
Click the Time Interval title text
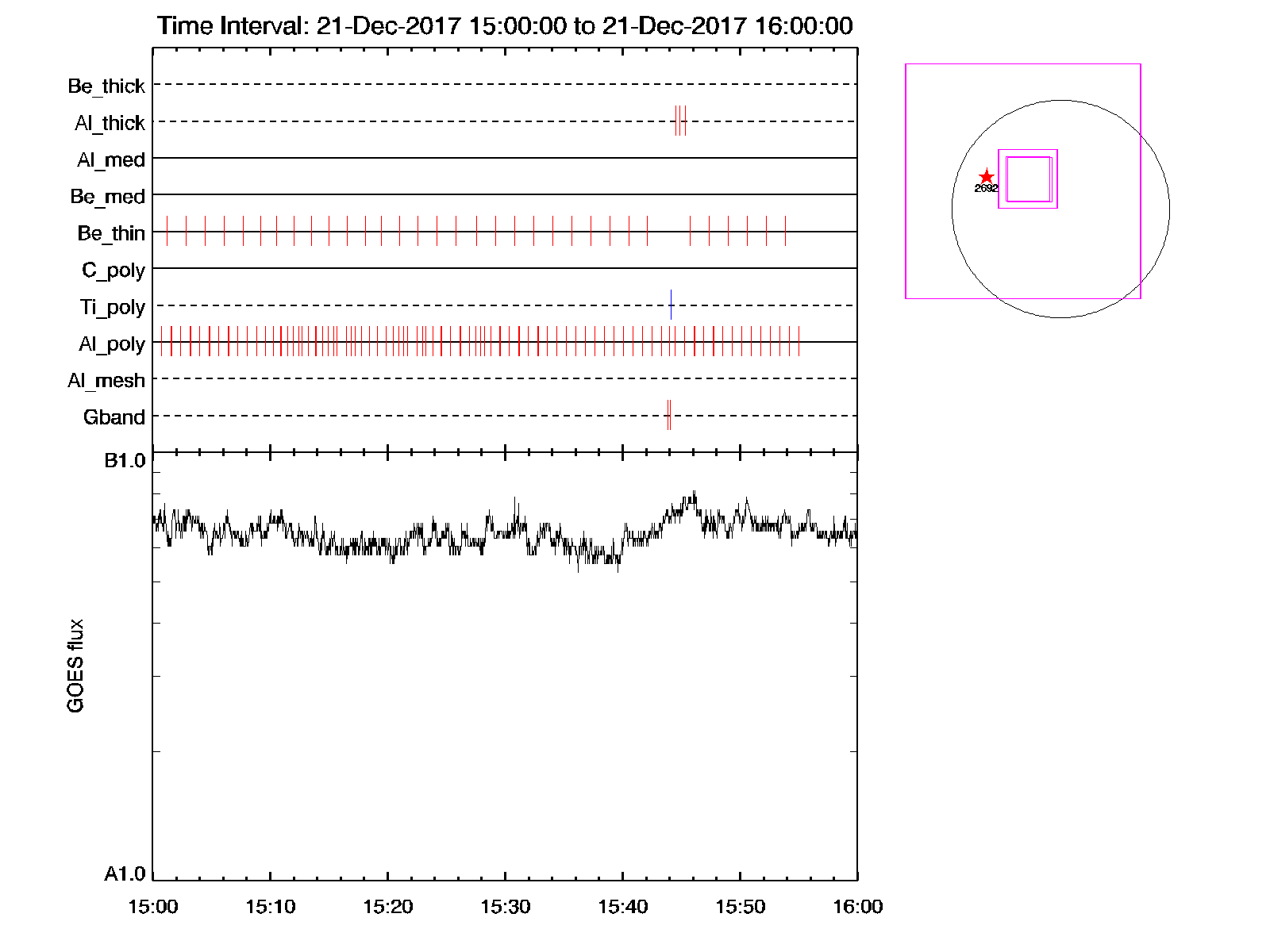click(505, 26)
